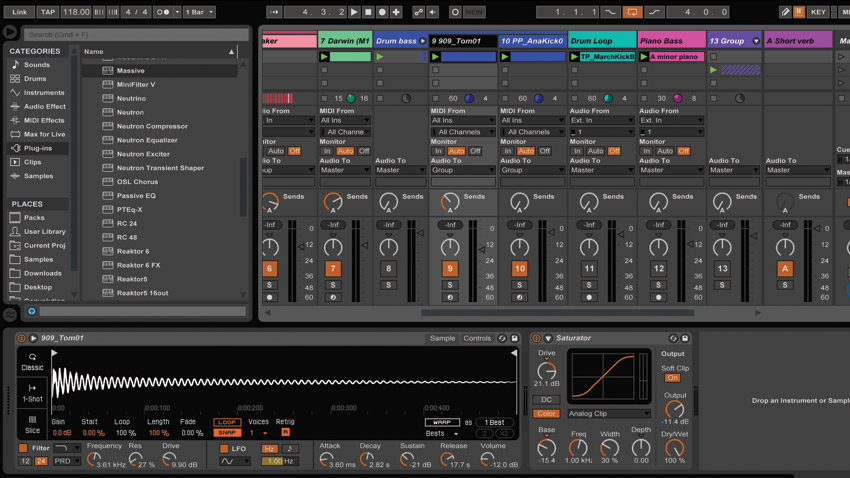Click the transport Play button
Image resolution: width=850 pixels, height=478 pixels.
[354, 12]
